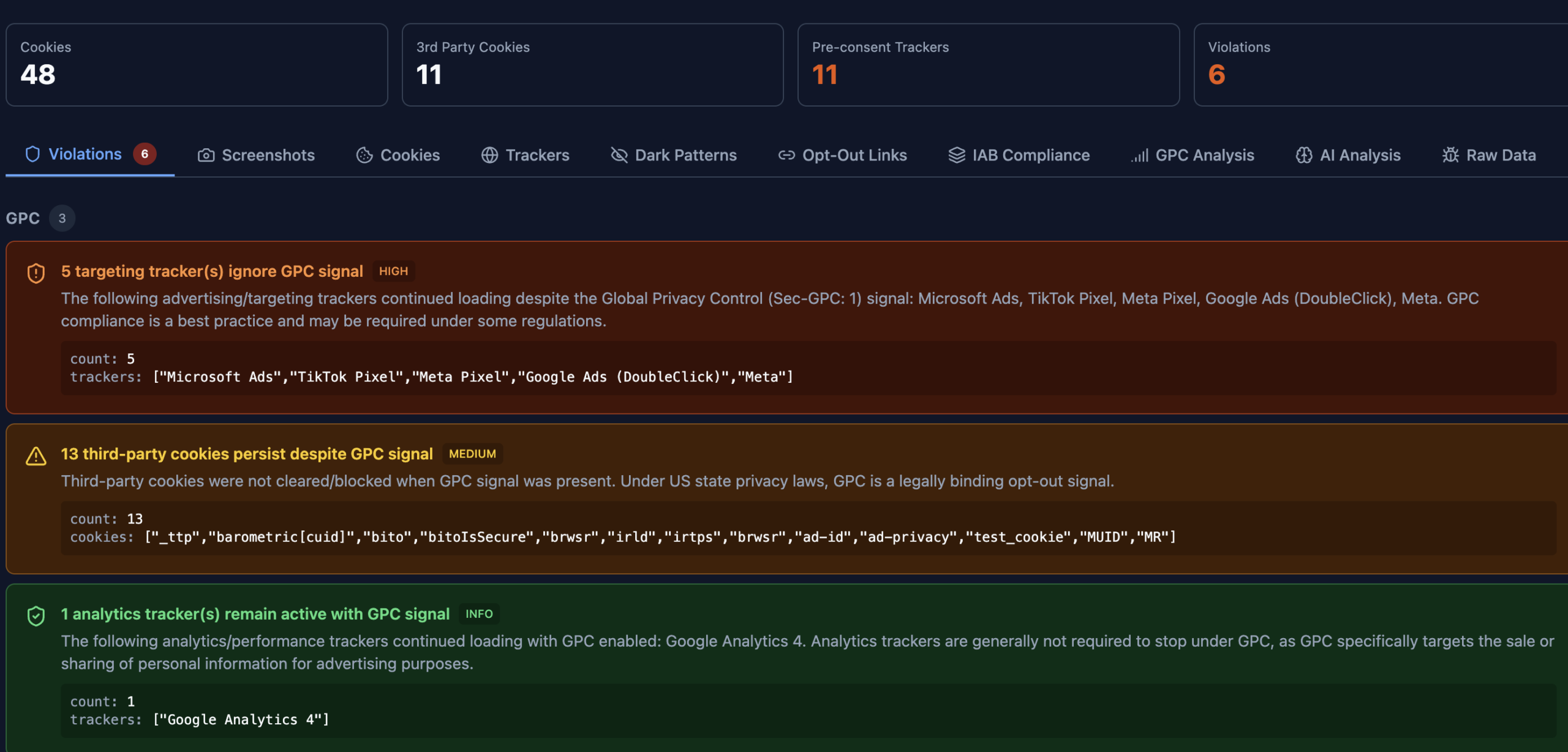
Task: Click the cookie icon in tab bar
Action: (x=364, y=156)
